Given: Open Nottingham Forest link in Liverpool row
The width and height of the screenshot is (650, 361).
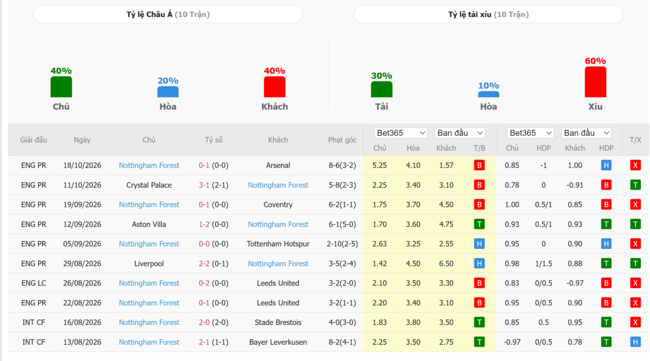Looking at the screenshot, I should tap(278, 264).
